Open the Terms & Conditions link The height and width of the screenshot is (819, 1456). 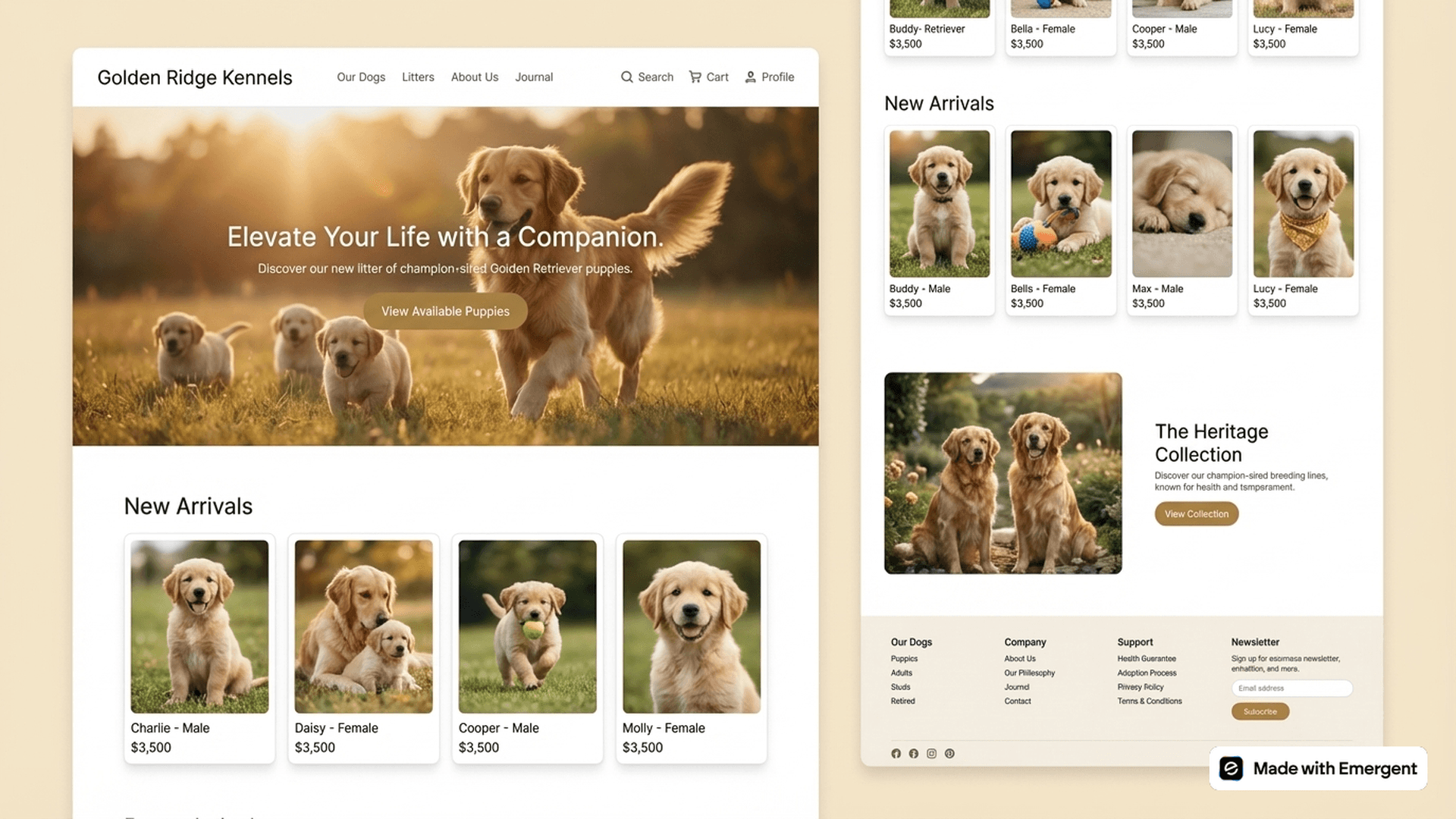point(1150,701)
